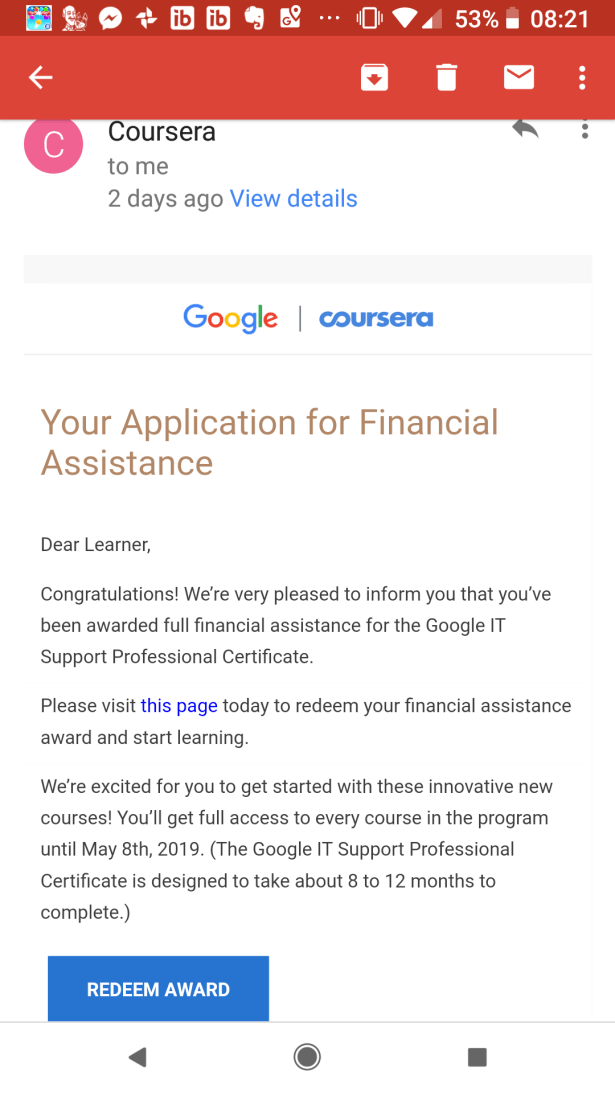Tap the email heading 'Your Application for Financial Assistance'

pos(269,442)
